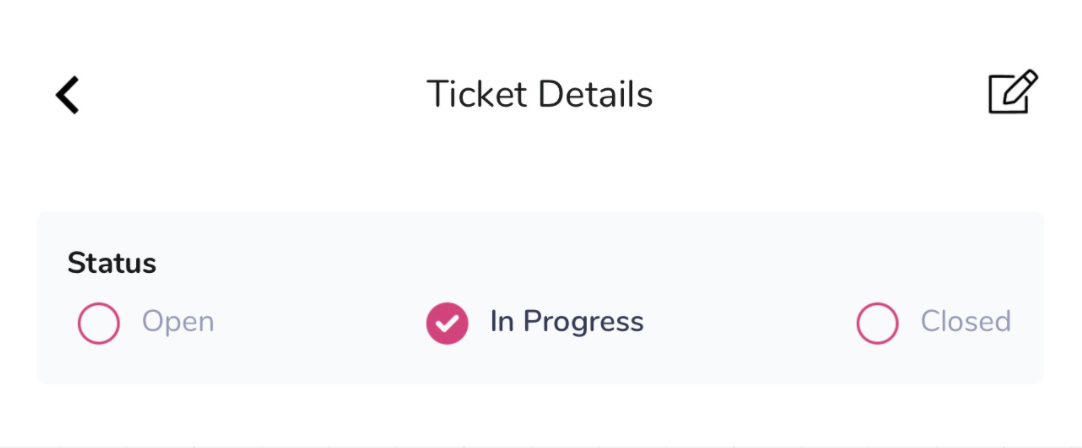Viewport: 1082px width, 448px height.
Task: Set ticket status to Open
Action: tap(99, 323)
